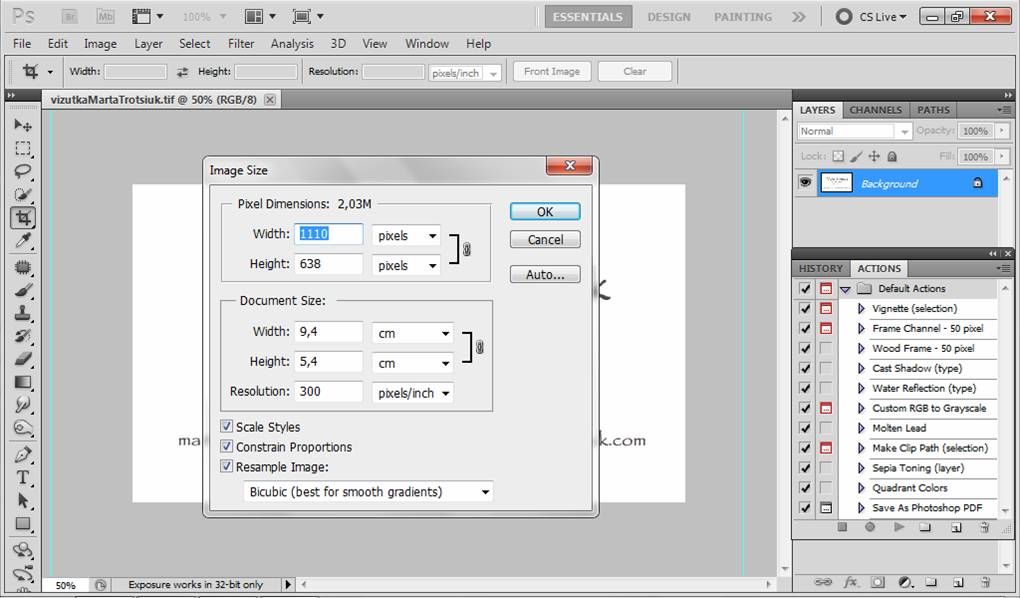The height and width of the screenshot is (598, 1020).
Task: Confirm Image Size with the OK button
Action: 545,211
